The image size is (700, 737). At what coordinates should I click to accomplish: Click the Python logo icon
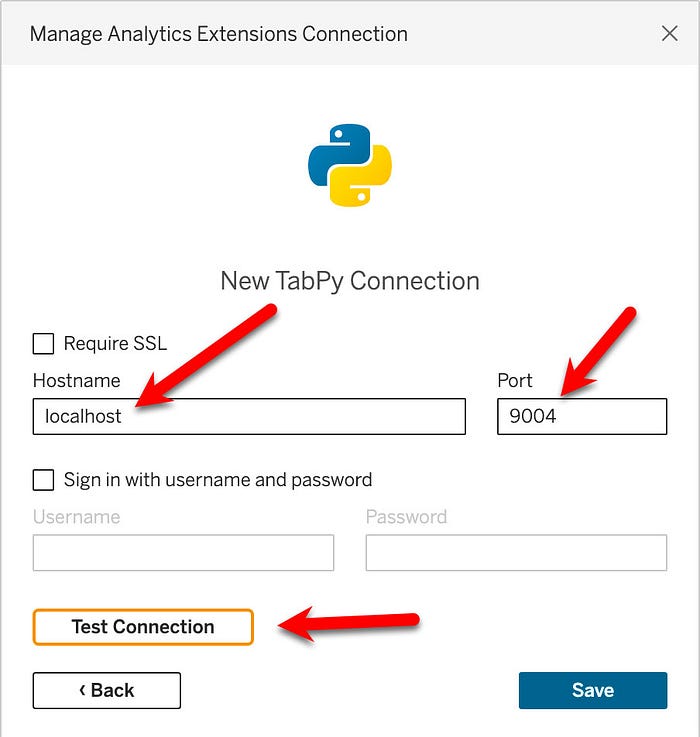(x=350, y=165)
